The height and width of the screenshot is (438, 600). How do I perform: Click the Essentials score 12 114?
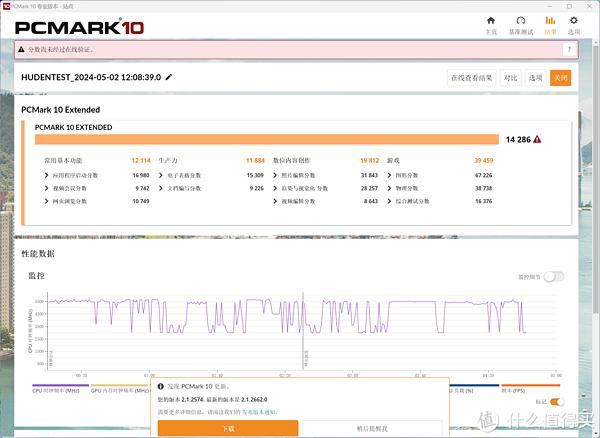tap(141, 160)
